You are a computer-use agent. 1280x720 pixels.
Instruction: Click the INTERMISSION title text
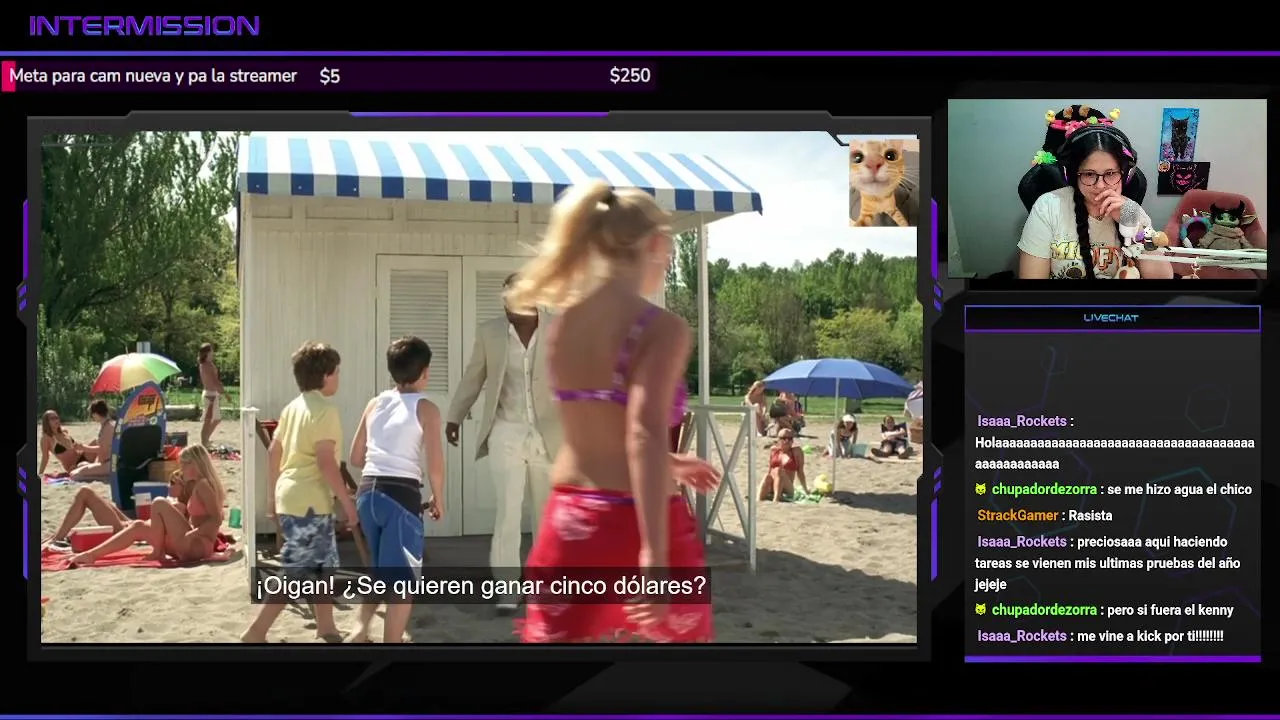[x=144, y=26]
